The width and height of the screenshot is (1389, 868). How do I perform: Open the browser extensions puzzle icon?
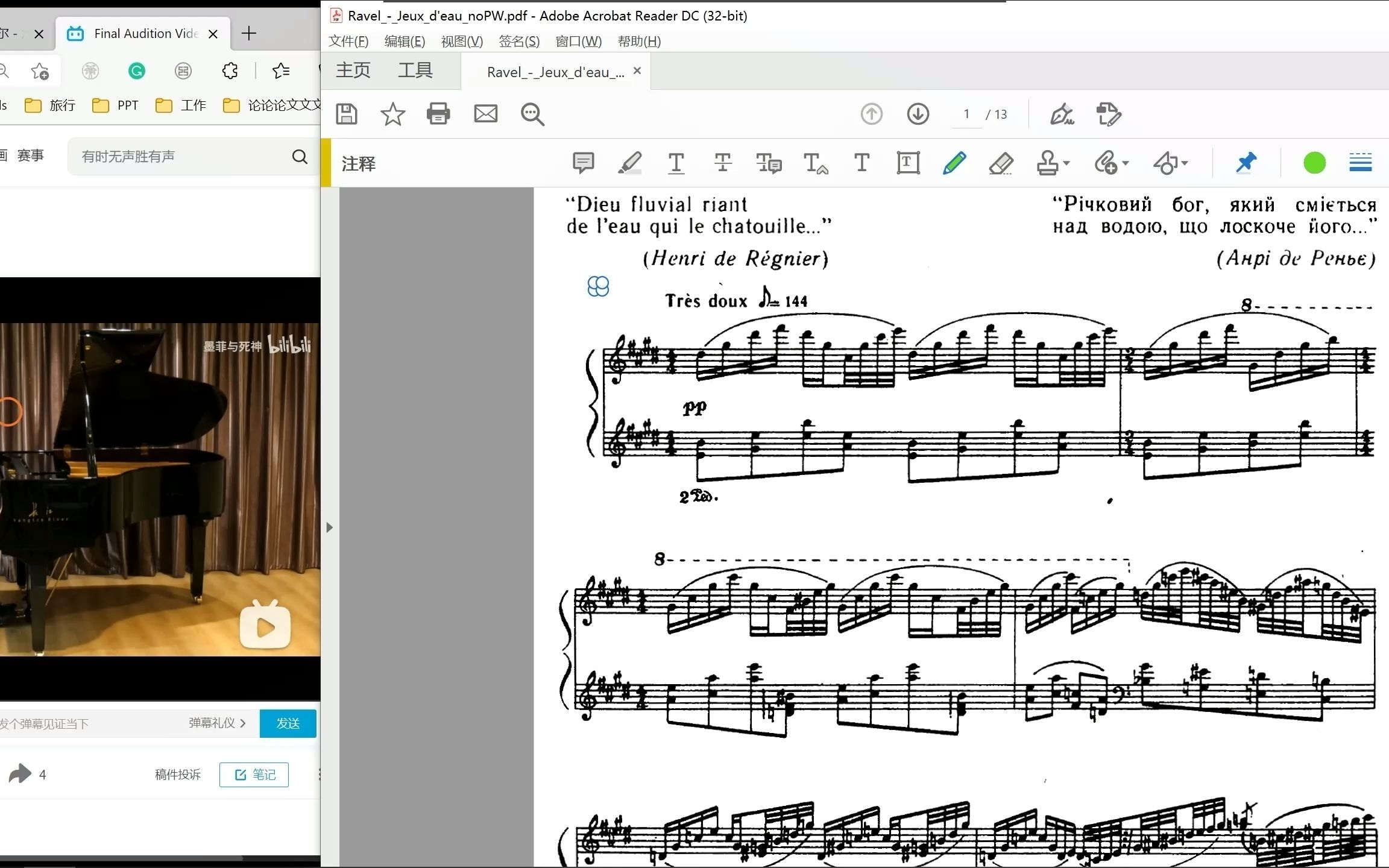pos(230,71)
